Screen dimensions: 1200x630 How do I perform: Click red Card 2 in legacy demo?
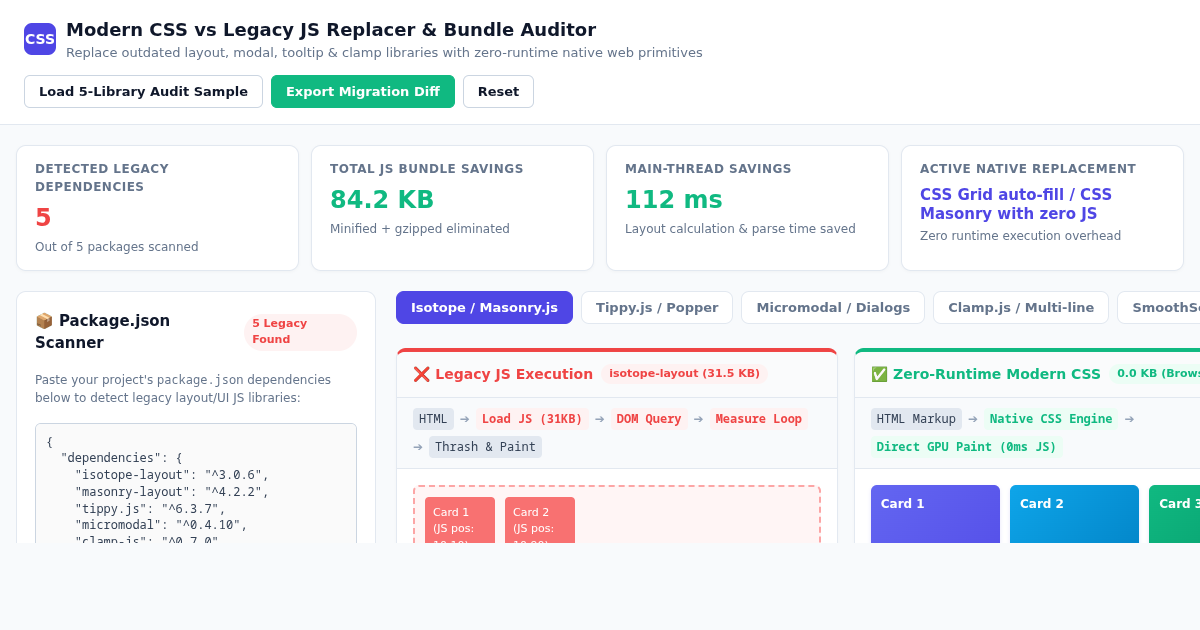pos(540,520)
